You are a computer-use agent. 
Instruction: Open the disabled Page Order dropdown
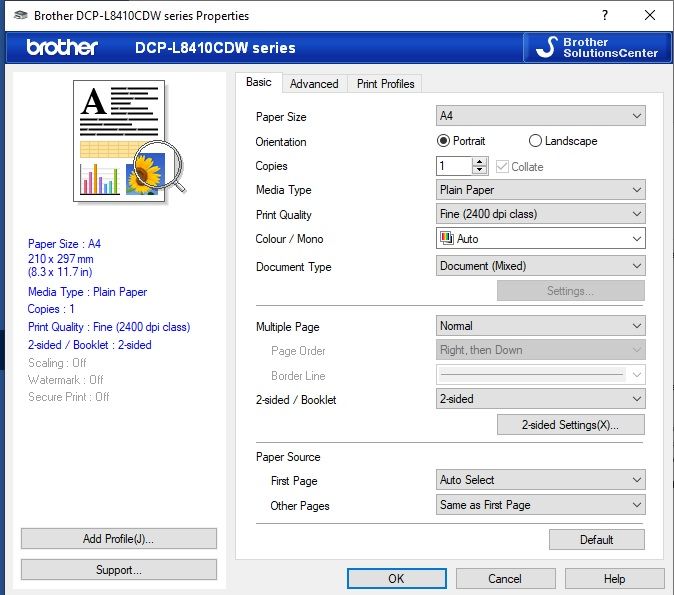[540, 350]
